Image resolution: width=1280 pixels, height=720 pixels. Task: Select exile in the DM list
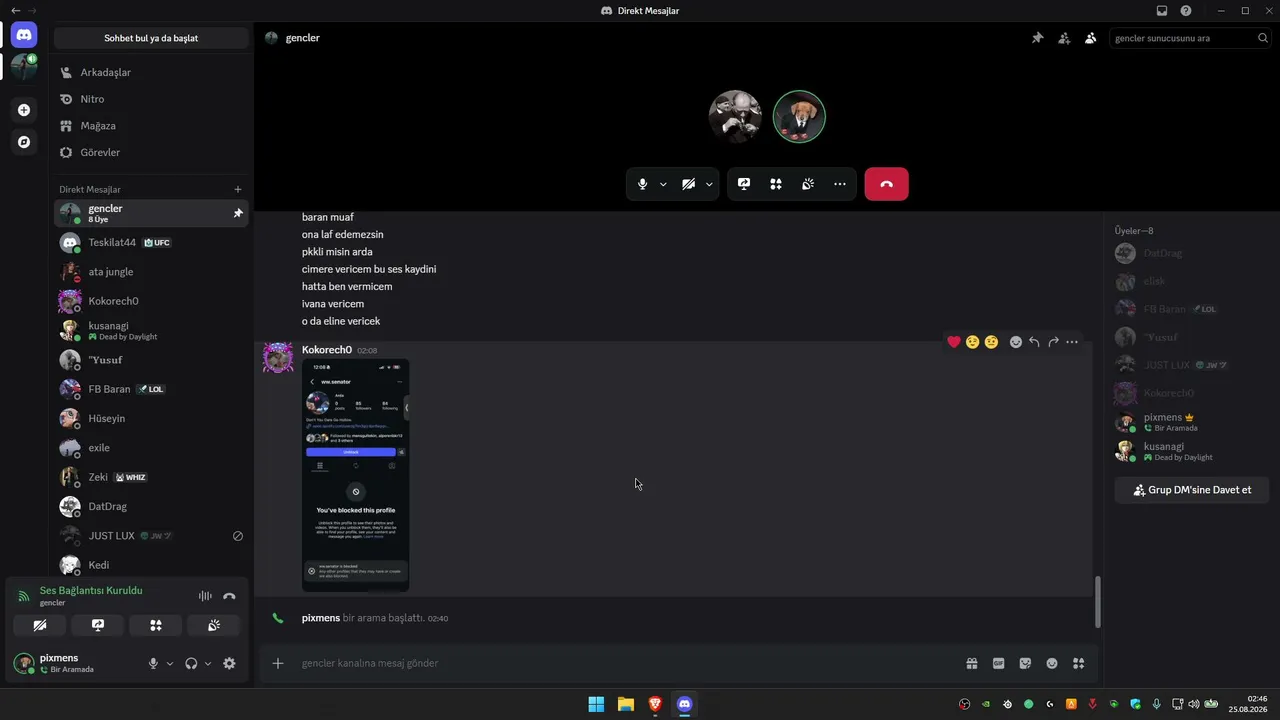151,448
